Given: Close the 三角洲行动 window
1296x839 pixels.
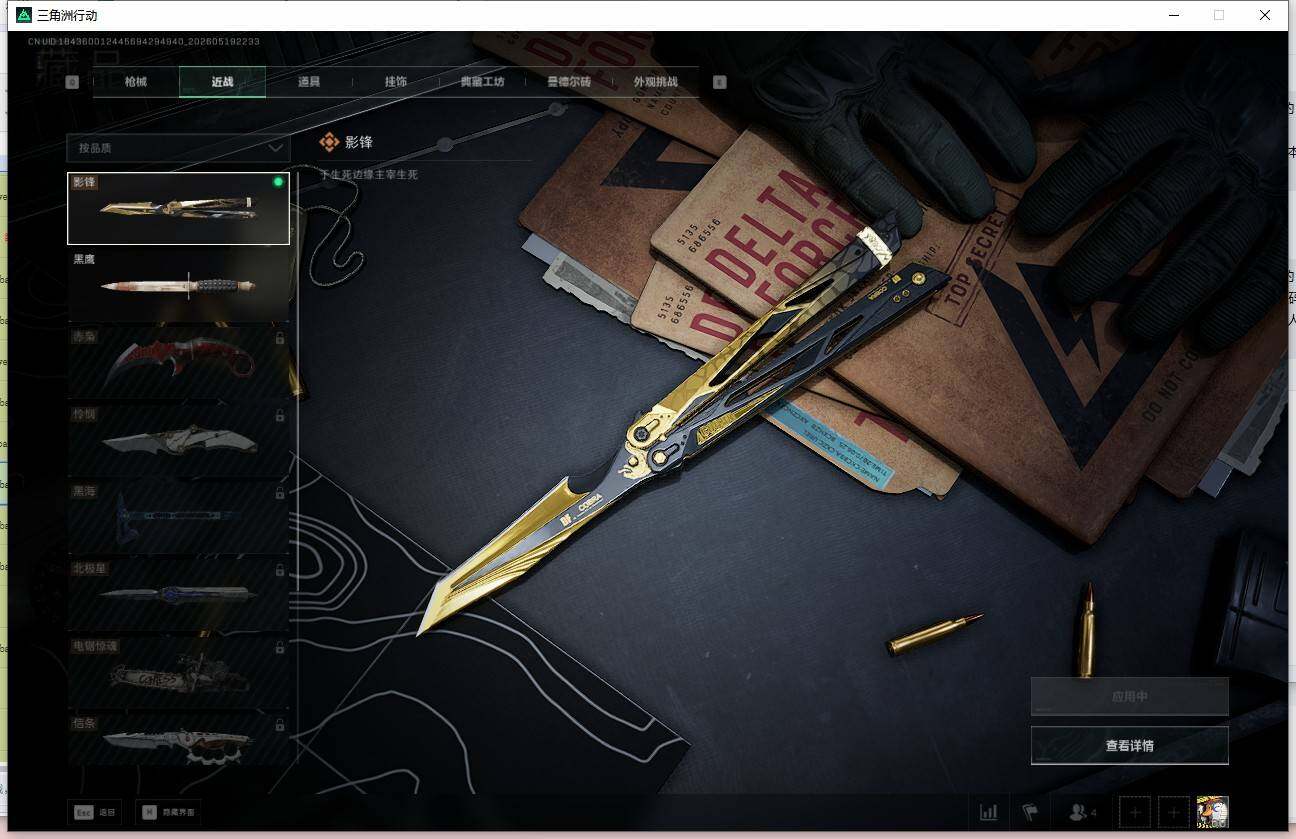Looking at the screenshot, I should [1265, 15].
